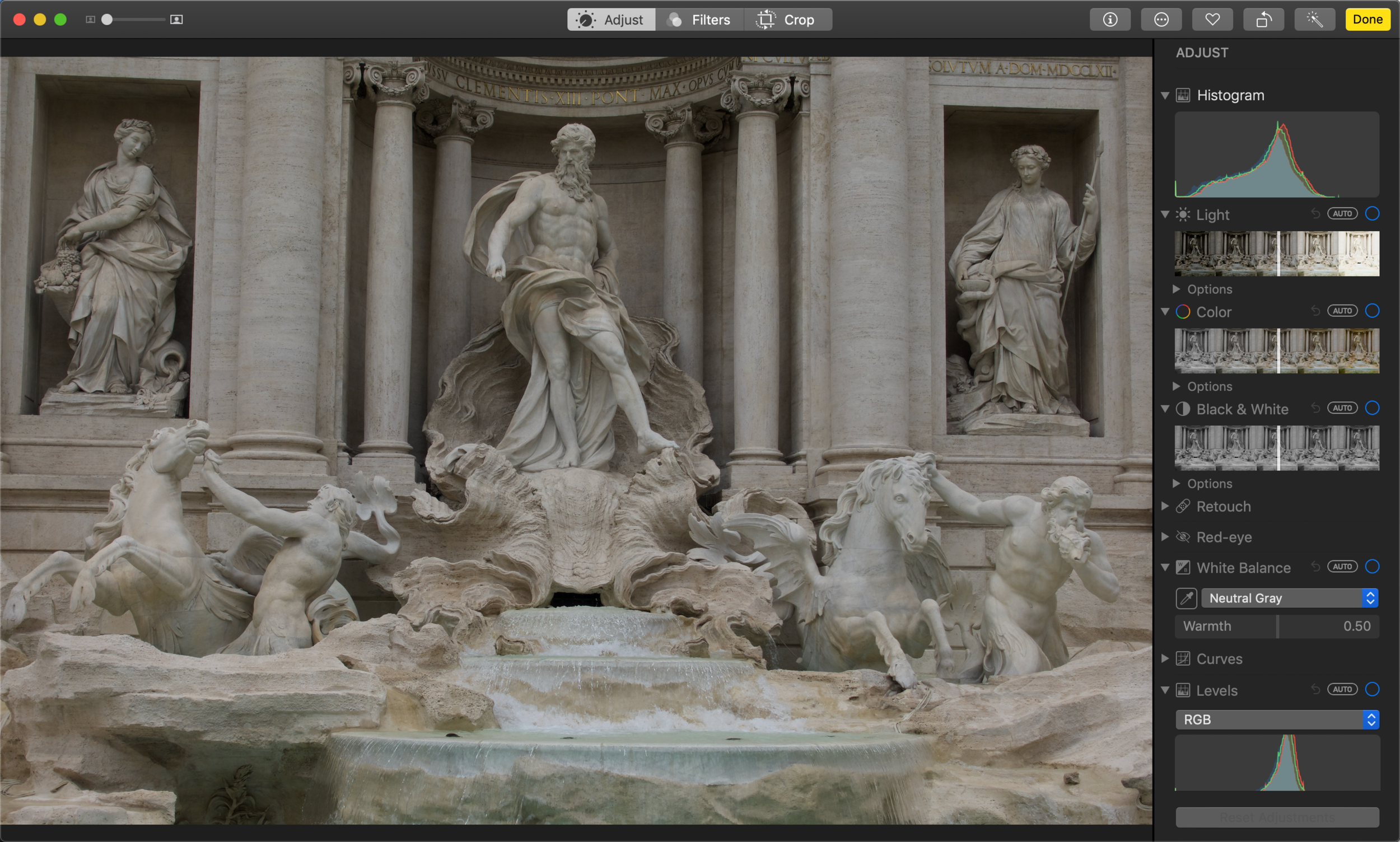Click the Histogram panel icon
Screen dimensions: 1400x842
click(x=1183, y=95)
